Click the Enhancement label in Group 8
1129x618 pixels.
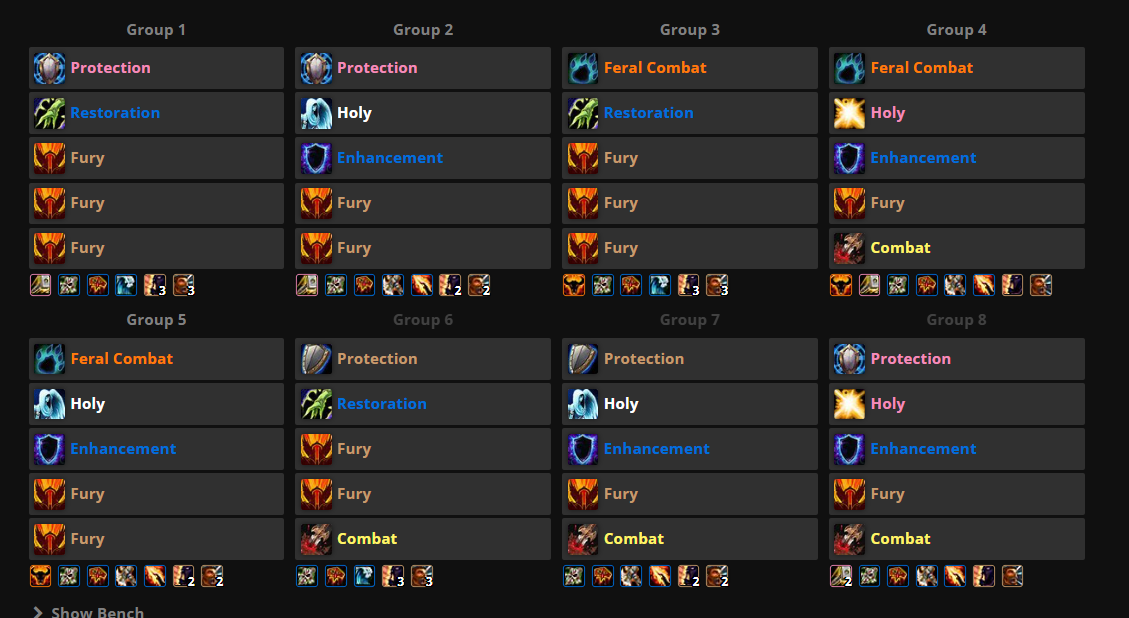[923, 449]
